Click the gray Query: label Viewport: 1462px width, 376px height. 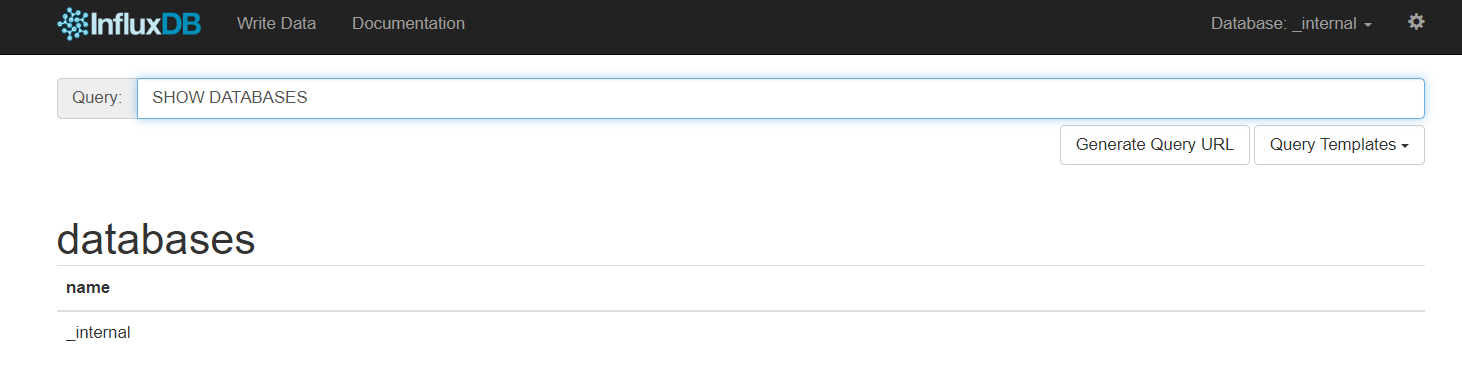[97, 98]
